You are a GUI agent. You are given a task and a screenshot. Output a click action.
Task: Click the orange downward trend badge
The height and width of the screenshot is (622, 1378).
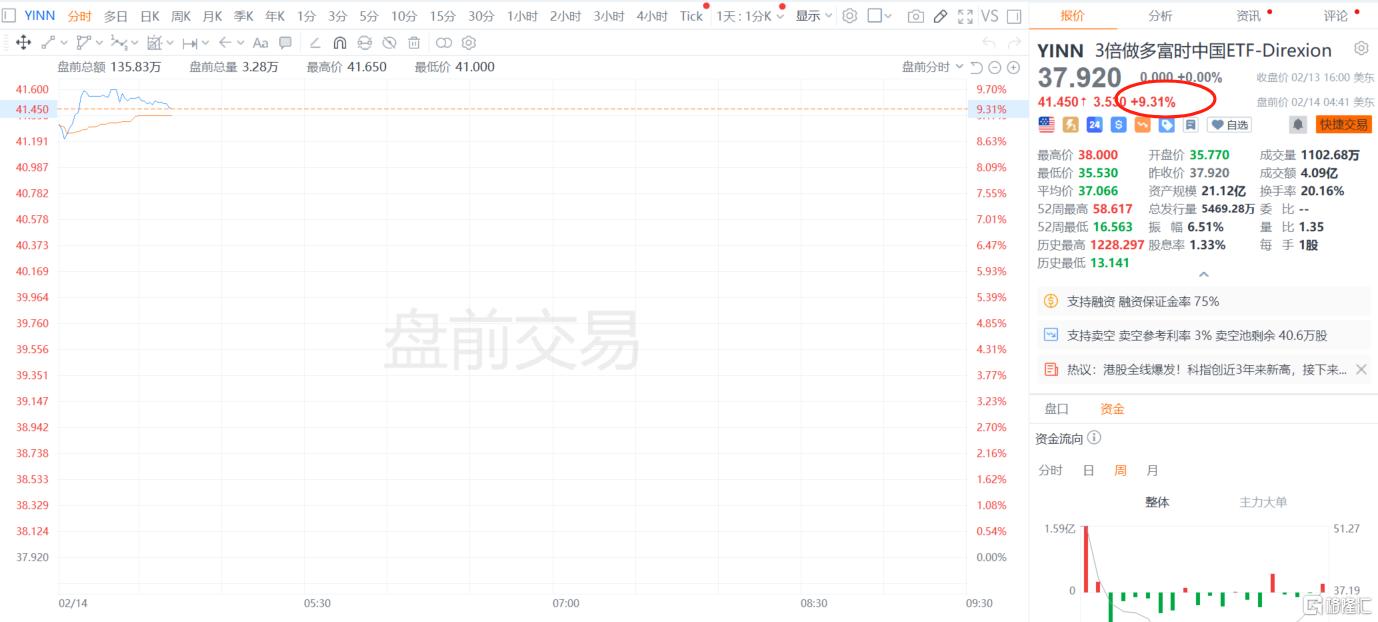click(1142, 125)
